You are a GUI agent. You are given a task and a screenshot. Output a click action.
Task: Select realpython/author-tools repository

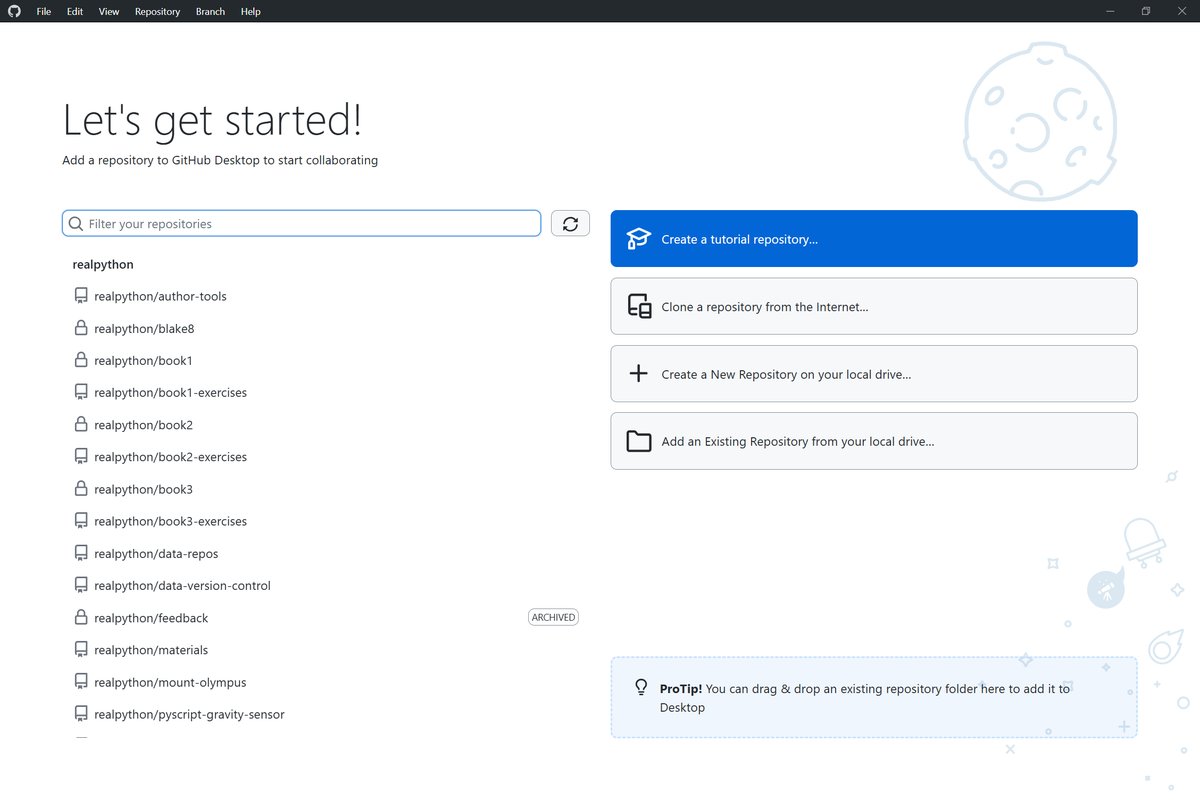[x=326, y=296]
